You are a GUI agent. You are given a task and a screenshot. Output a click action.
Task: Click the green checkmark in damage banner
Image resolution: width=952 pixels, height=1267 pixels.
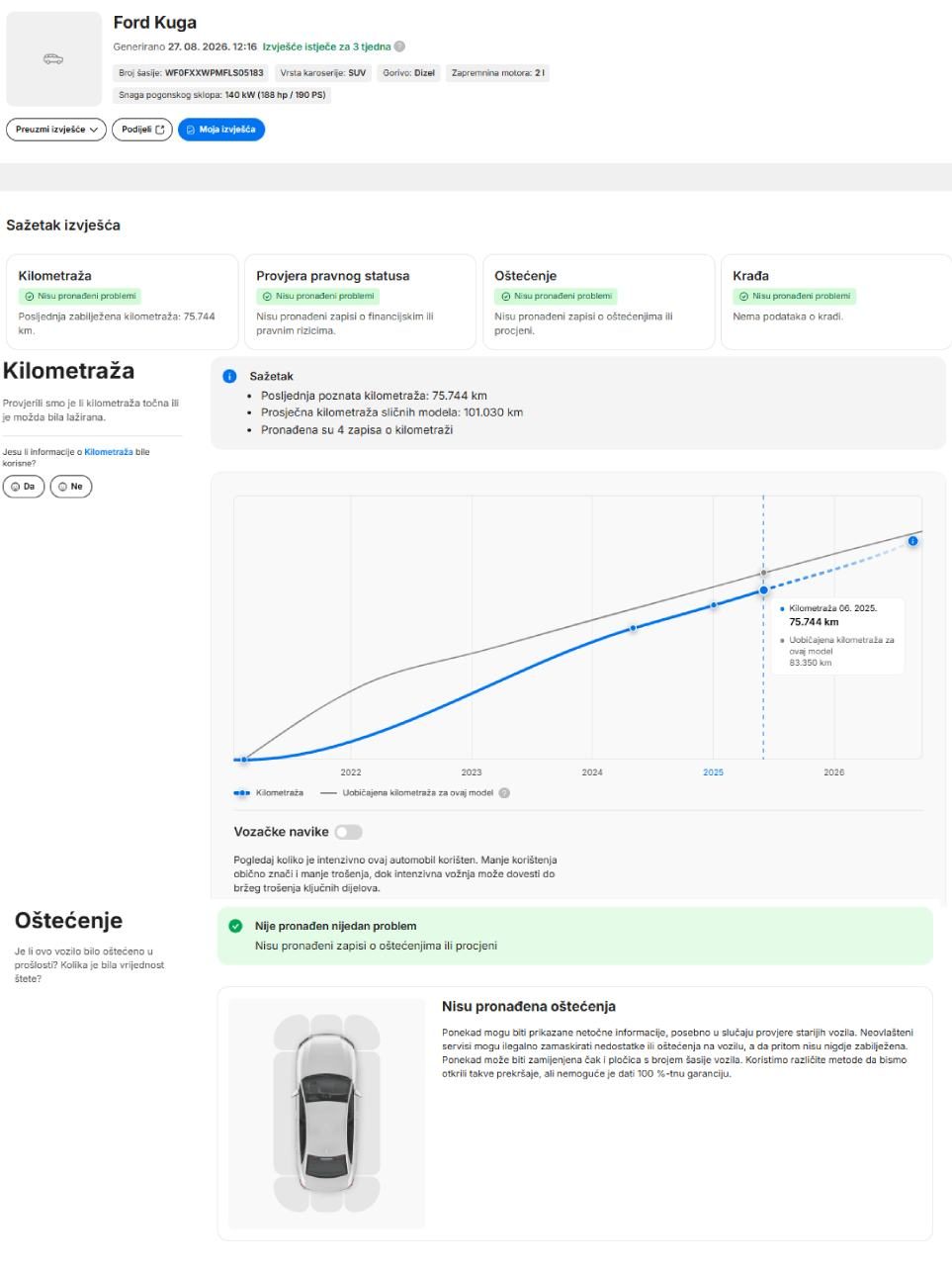tap(235, 927)
